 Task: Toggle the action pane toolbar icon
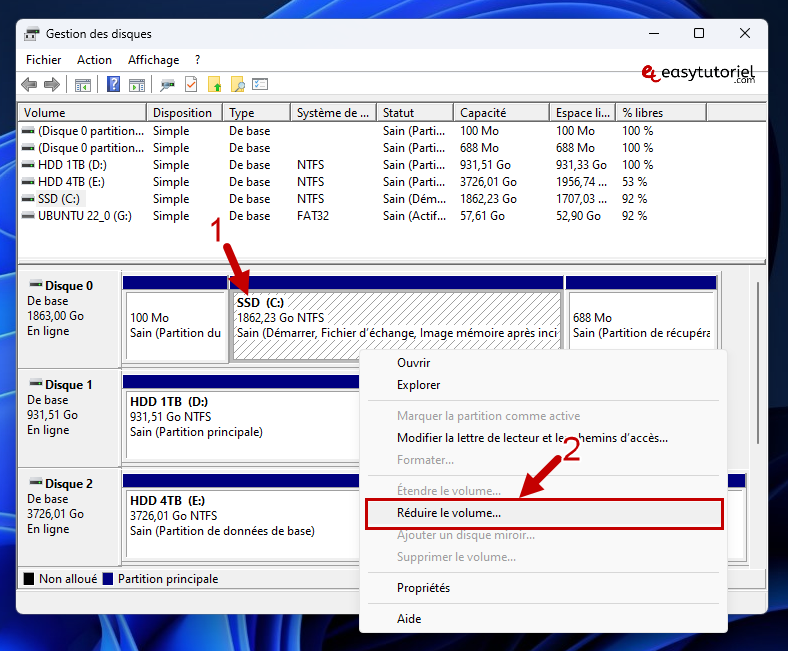137,85
